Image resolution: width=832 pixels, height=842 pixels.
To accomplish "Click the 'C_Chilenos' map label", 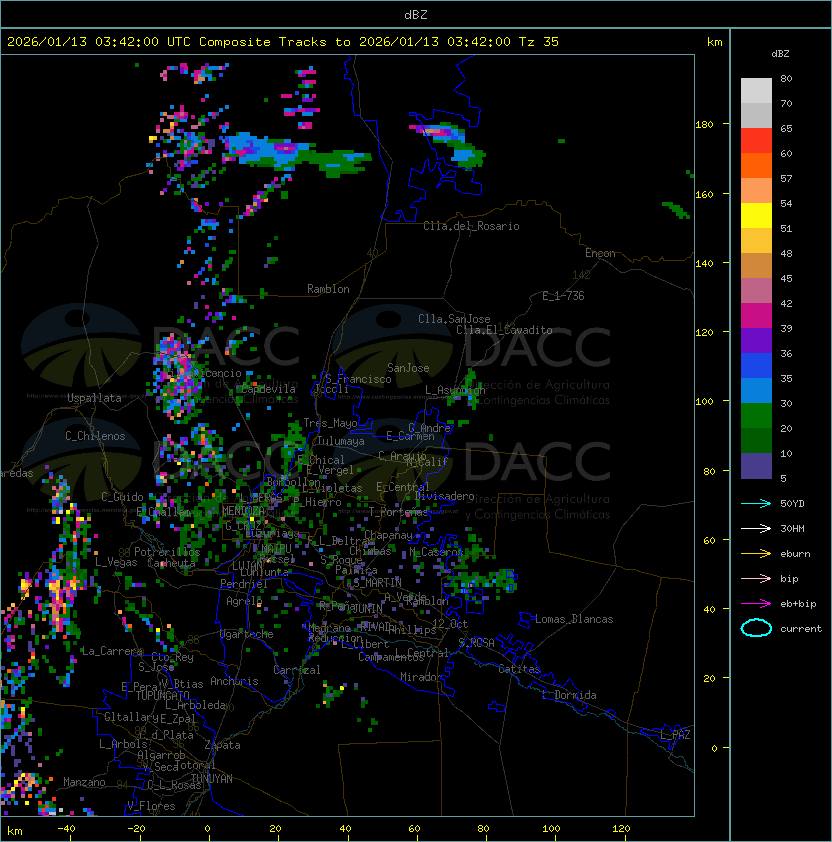I will 95,436.
